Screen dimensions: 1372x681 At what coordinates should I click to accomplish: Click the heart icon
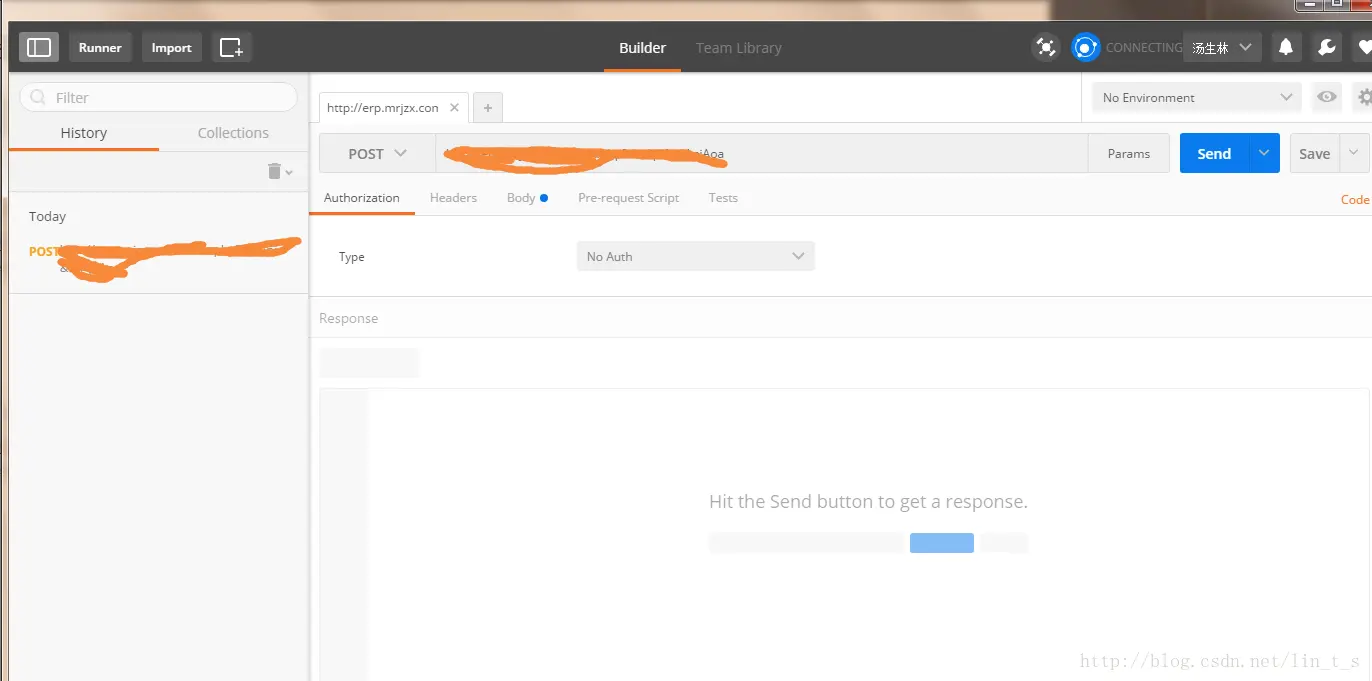point(1363,47)
